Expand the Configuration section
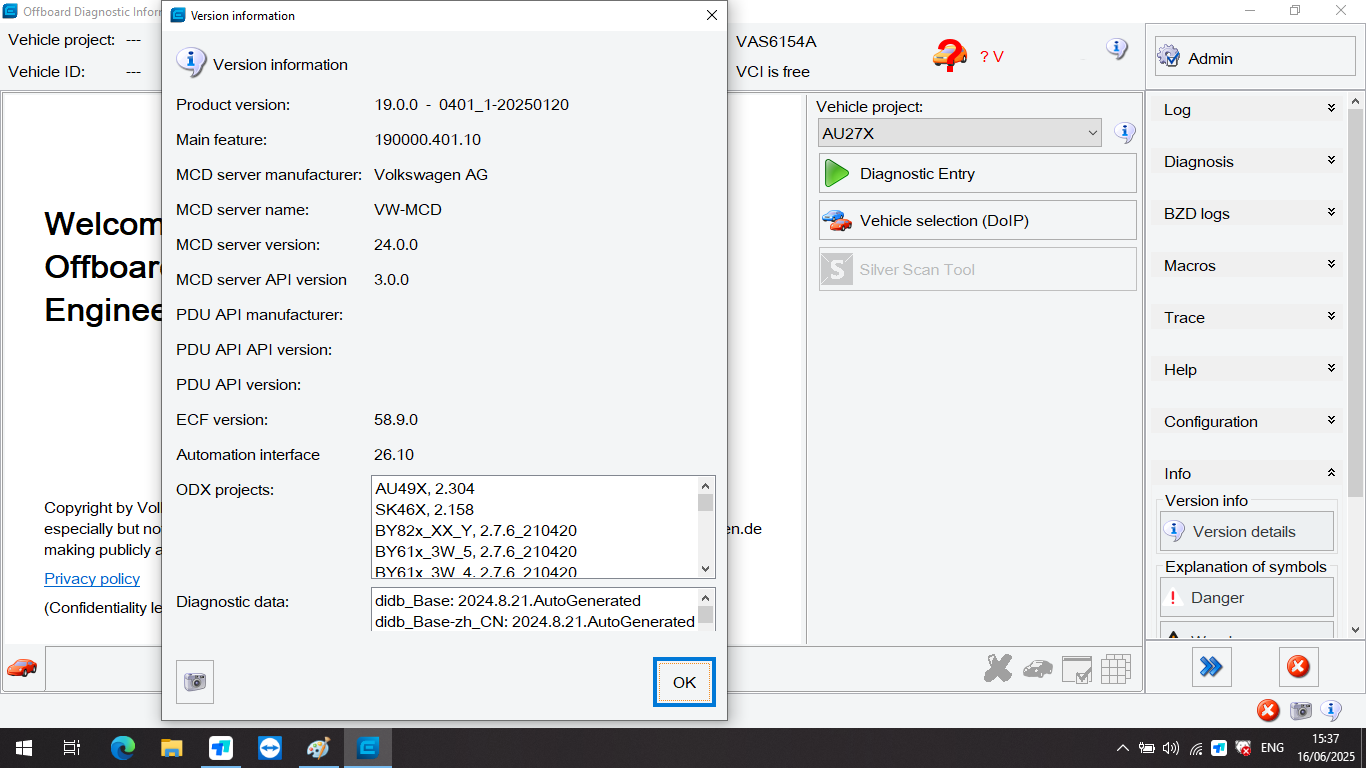1366x768 pixels. tap(1246, 421)
